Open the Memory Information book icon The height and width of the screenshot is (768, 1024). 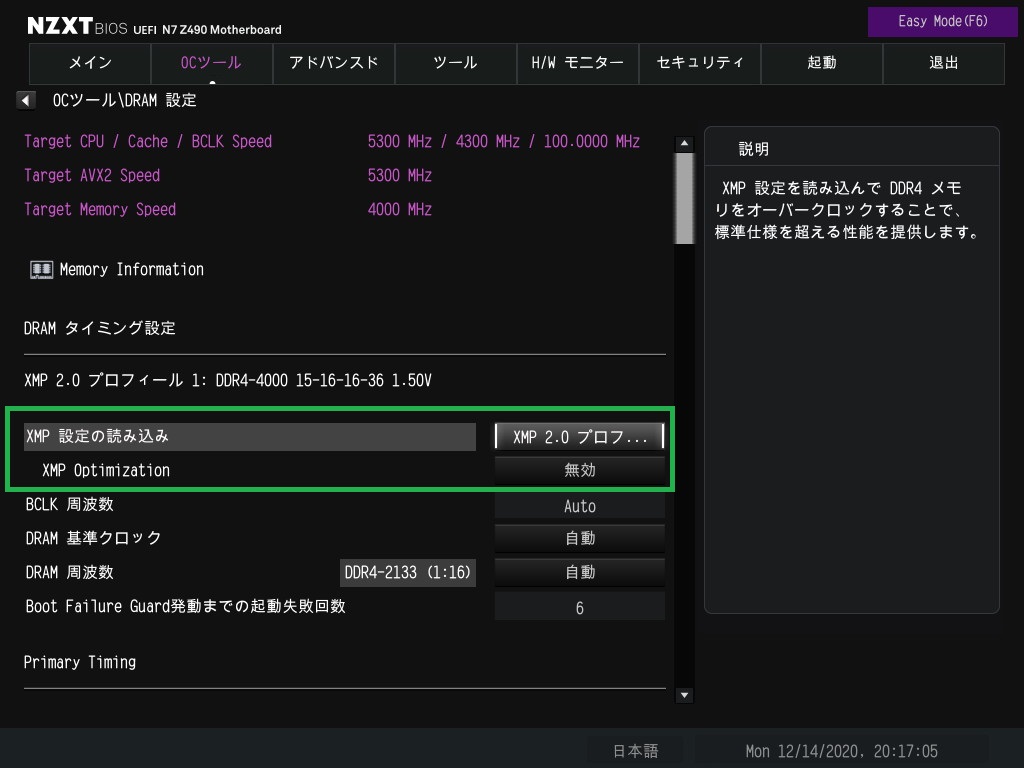click(41, 269)
